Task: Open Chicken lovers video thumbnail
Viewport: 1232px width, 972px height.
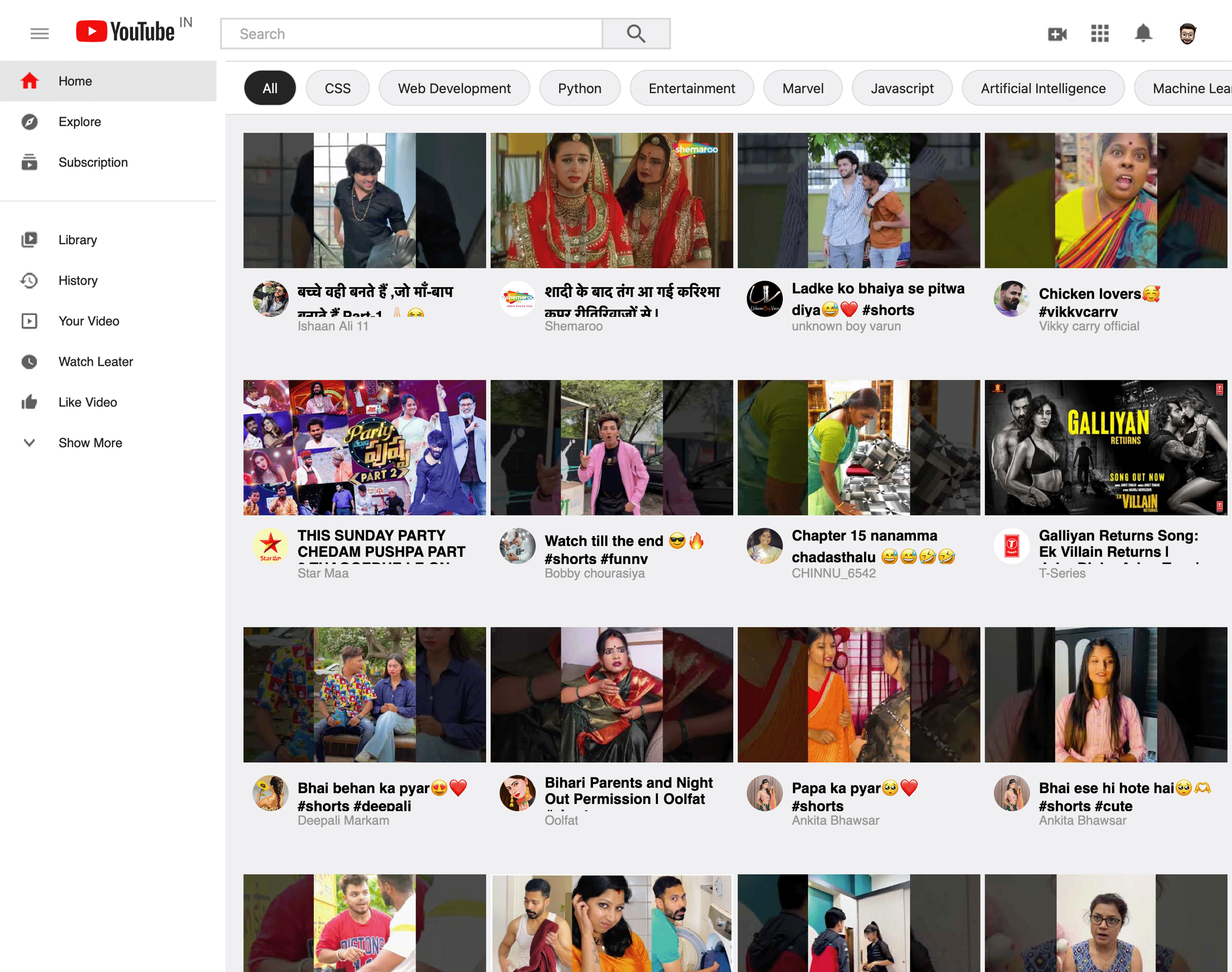Action: point(1106,200)
